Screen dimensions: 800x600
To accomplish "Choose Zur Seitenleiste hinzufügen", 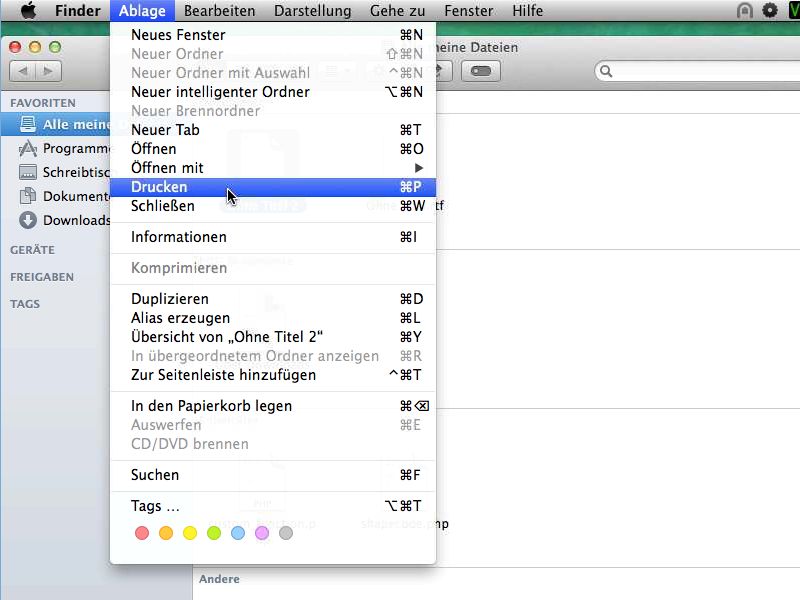I will pyautogui.click(x=273, y=376).
